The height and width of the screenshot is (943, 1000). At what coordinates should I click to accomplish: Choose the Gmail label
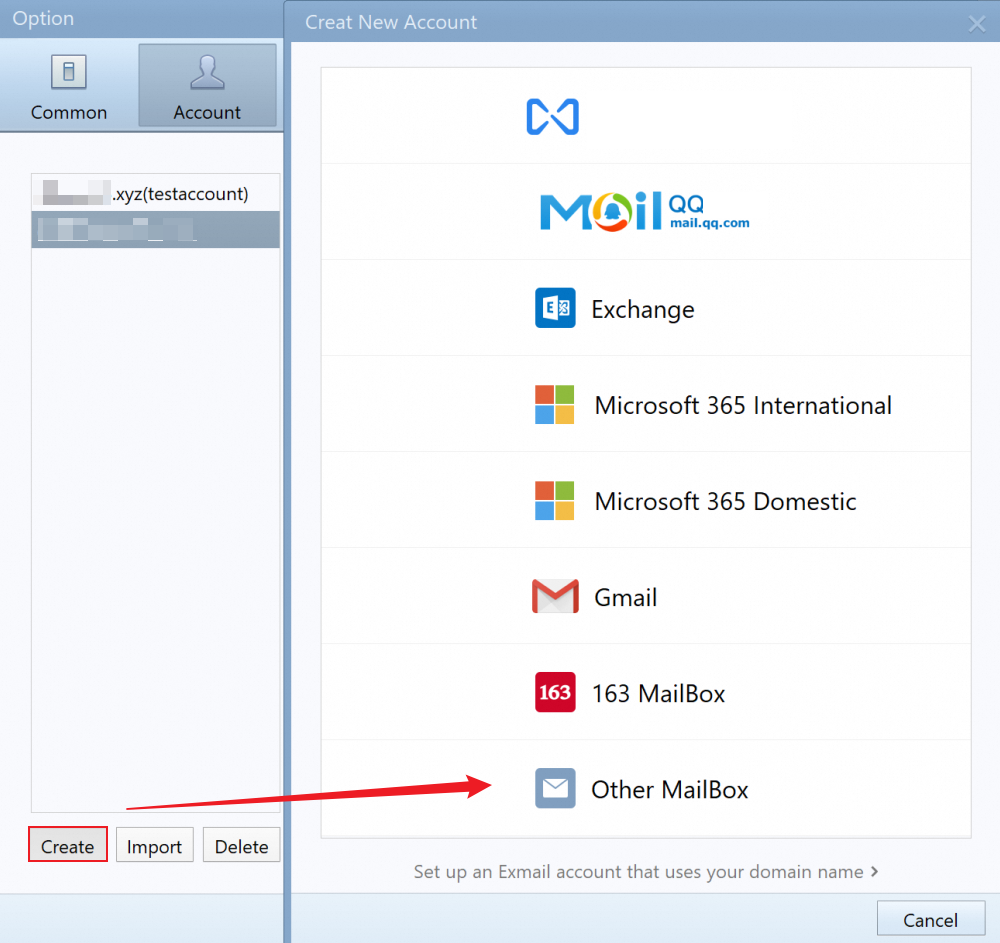[x=625, y=598]
